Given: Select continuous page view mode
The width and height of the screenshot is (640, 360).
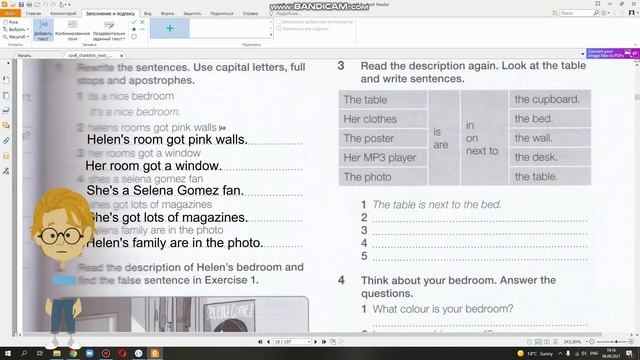Looking at the screenshot, I should coord(538,342).
